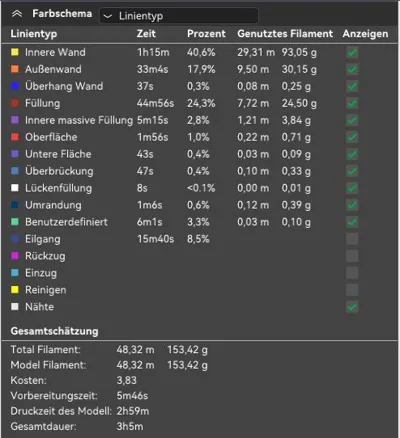Click the yellow Reinigen color swatch
This screenshot has width=400, height=438.
point(15,290)
